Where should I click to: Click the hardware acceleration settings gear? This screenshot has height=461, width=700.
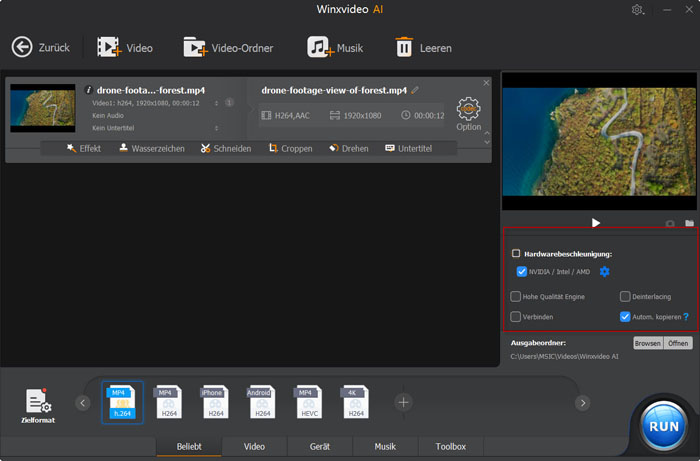click(604, 272)
